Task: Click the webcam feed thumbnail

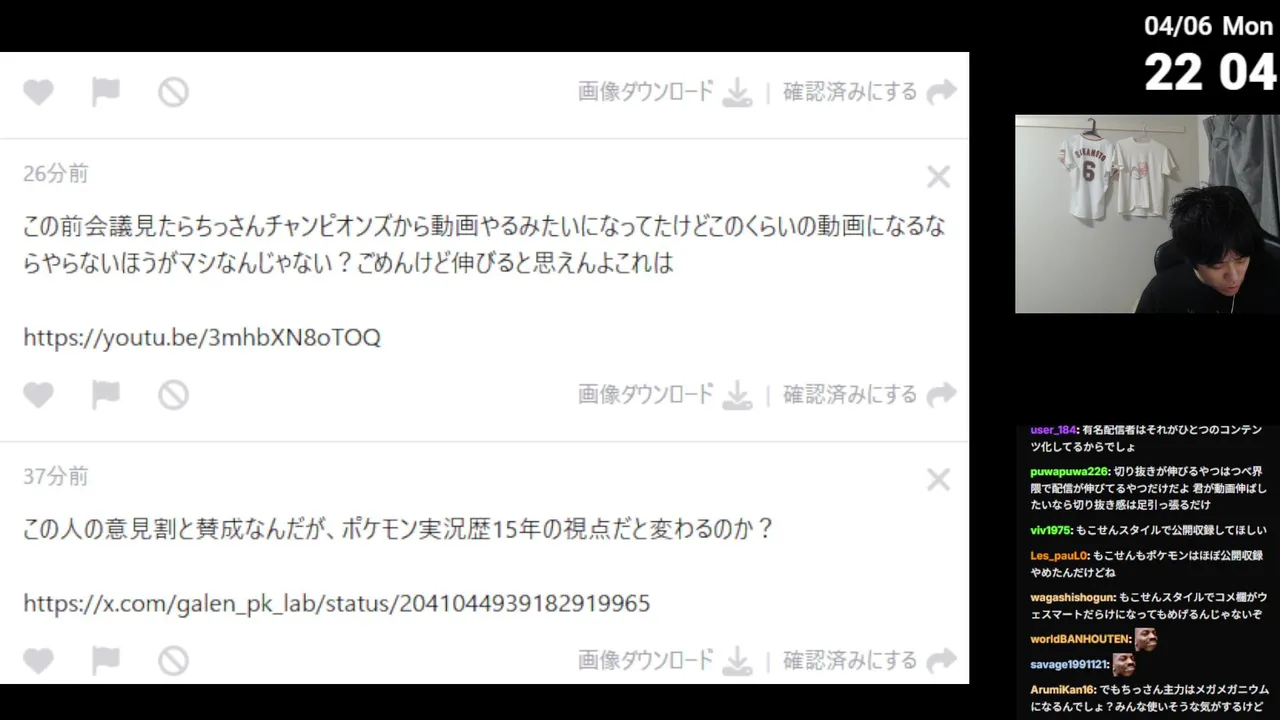Action: click(1147, 214)
